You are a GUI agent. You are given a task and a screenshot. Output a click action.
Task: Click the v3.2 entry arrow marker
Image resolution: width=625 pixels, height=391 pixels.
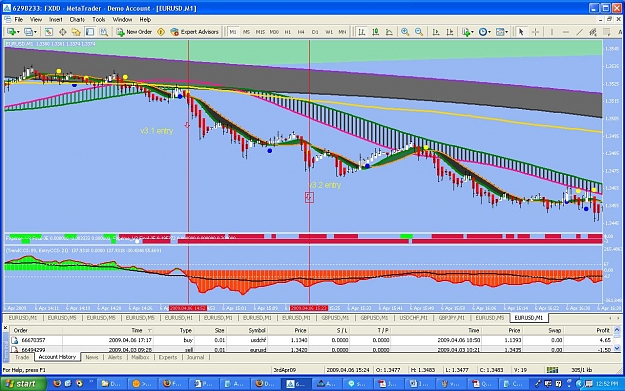pos(309,197)
